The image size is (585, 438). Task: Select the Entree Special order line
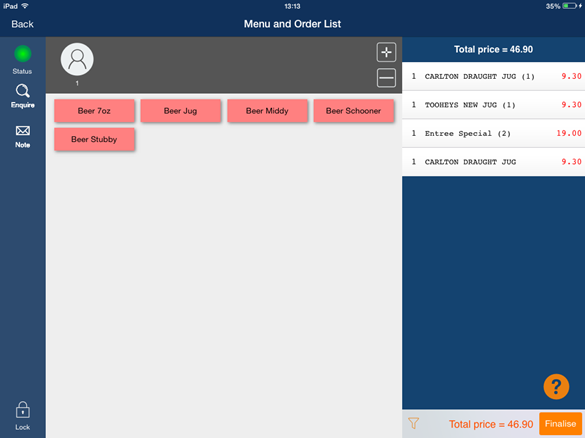493,133
